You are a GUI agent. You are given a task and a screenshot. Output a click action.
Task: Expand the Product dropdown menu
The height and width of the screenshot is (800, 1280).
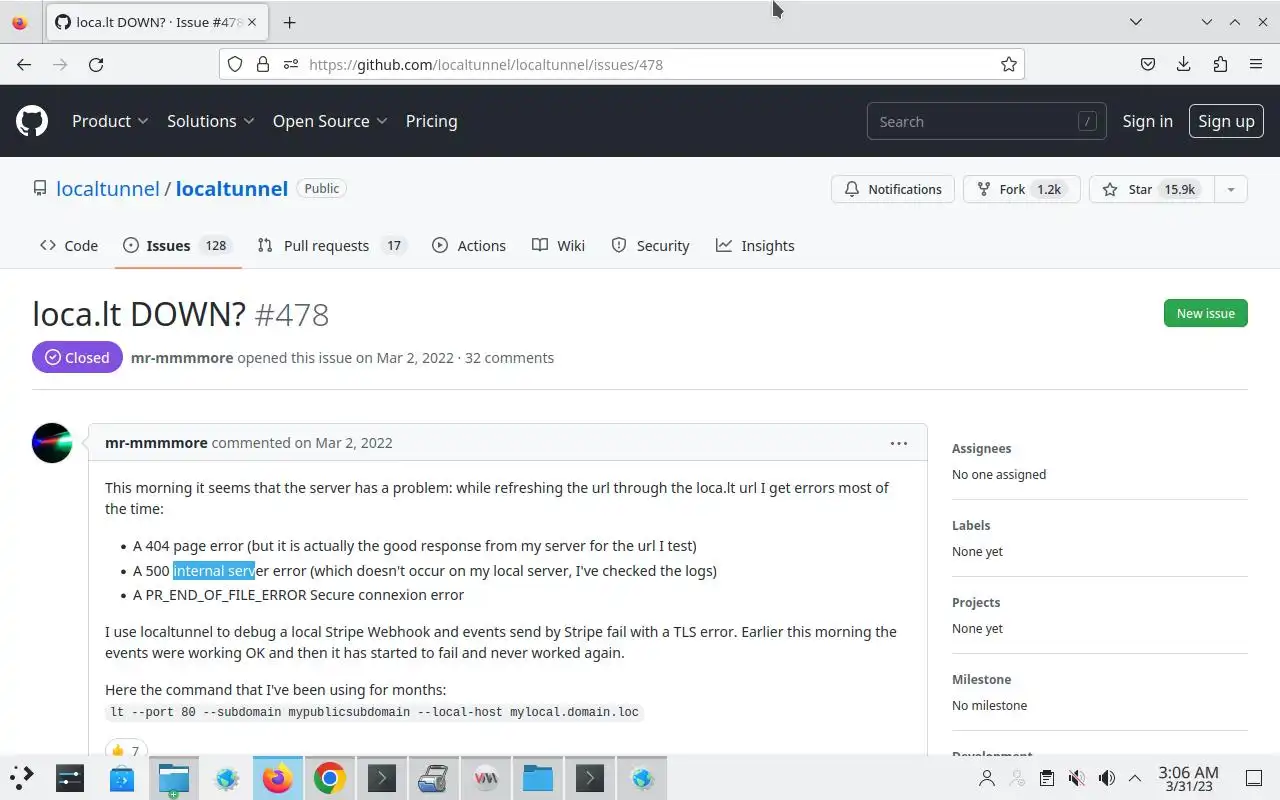click(x=110, y=121)
